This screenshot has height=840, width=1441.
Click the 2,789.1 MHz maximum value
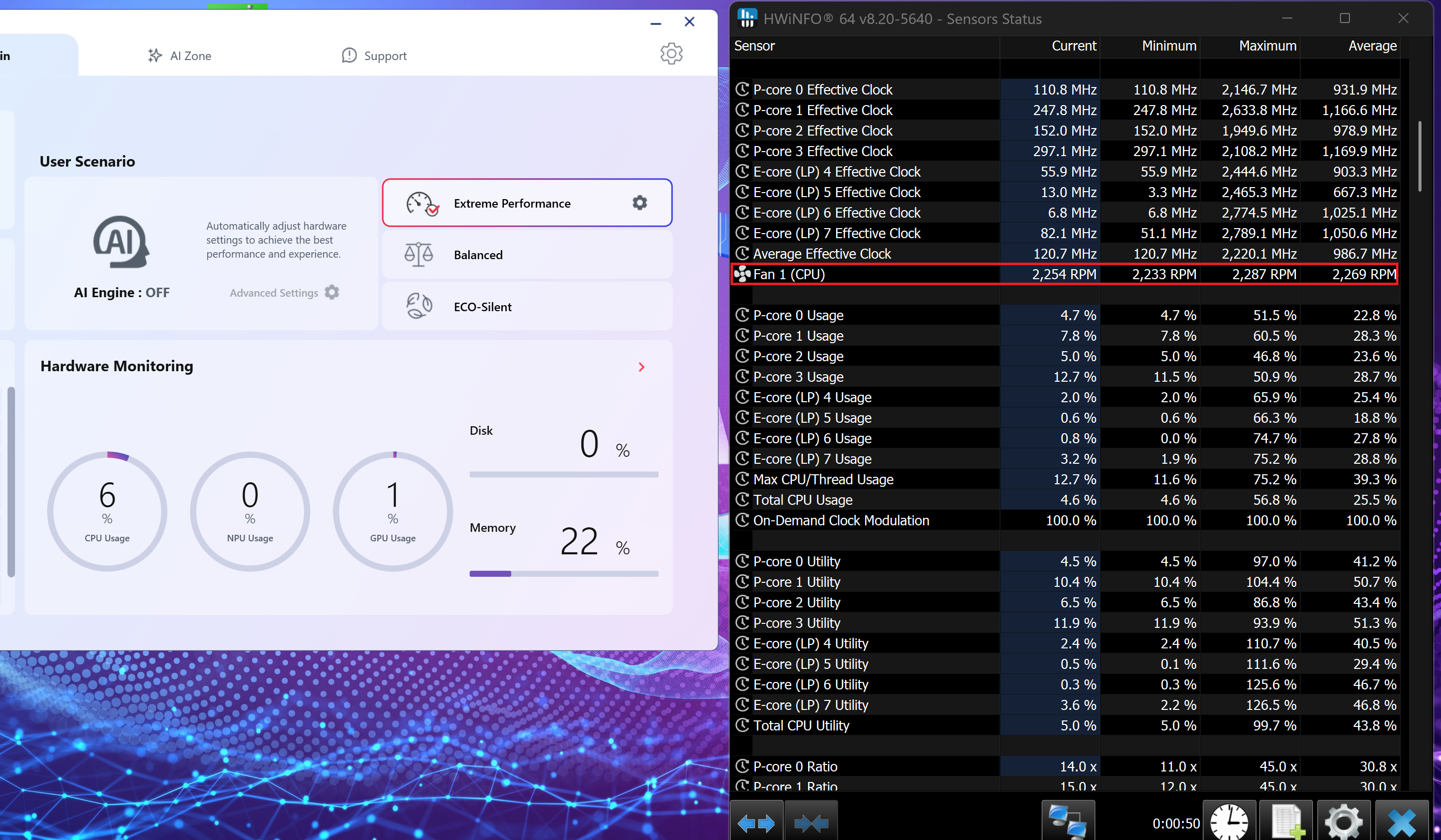[x=1259, y=233]
